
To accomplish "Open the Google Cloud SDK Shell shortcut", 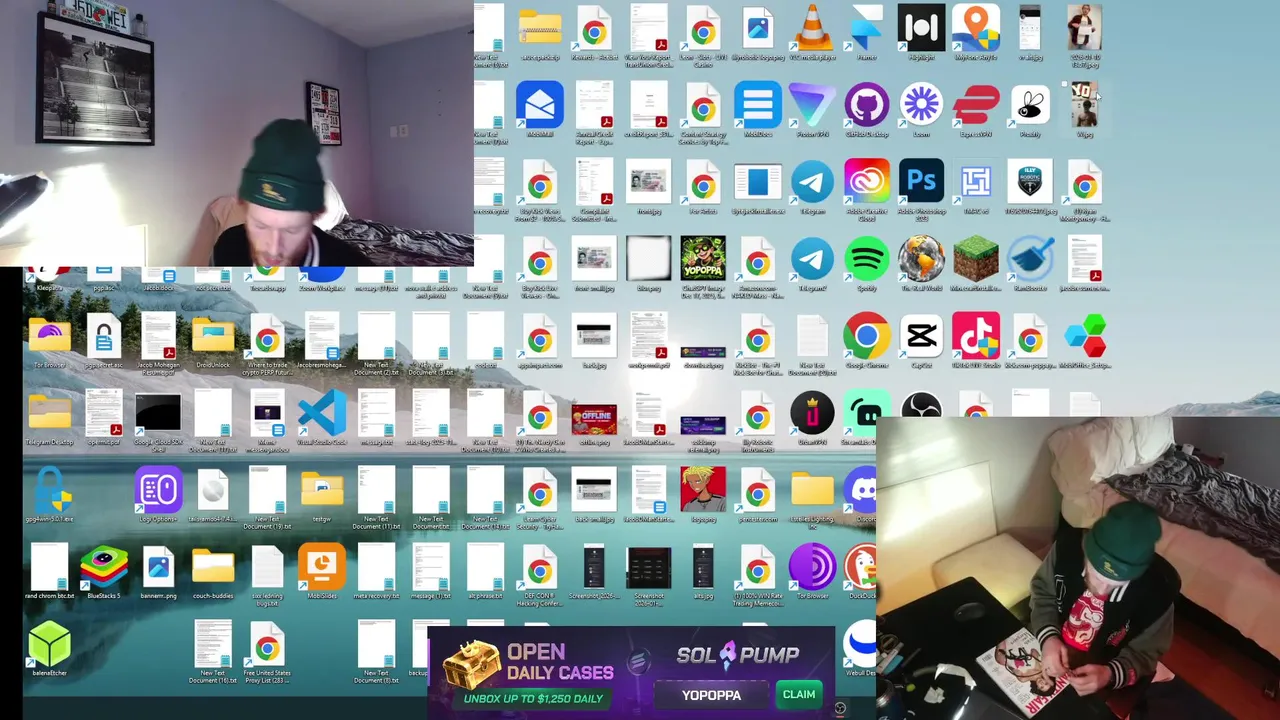I will (x=158, y=414).
